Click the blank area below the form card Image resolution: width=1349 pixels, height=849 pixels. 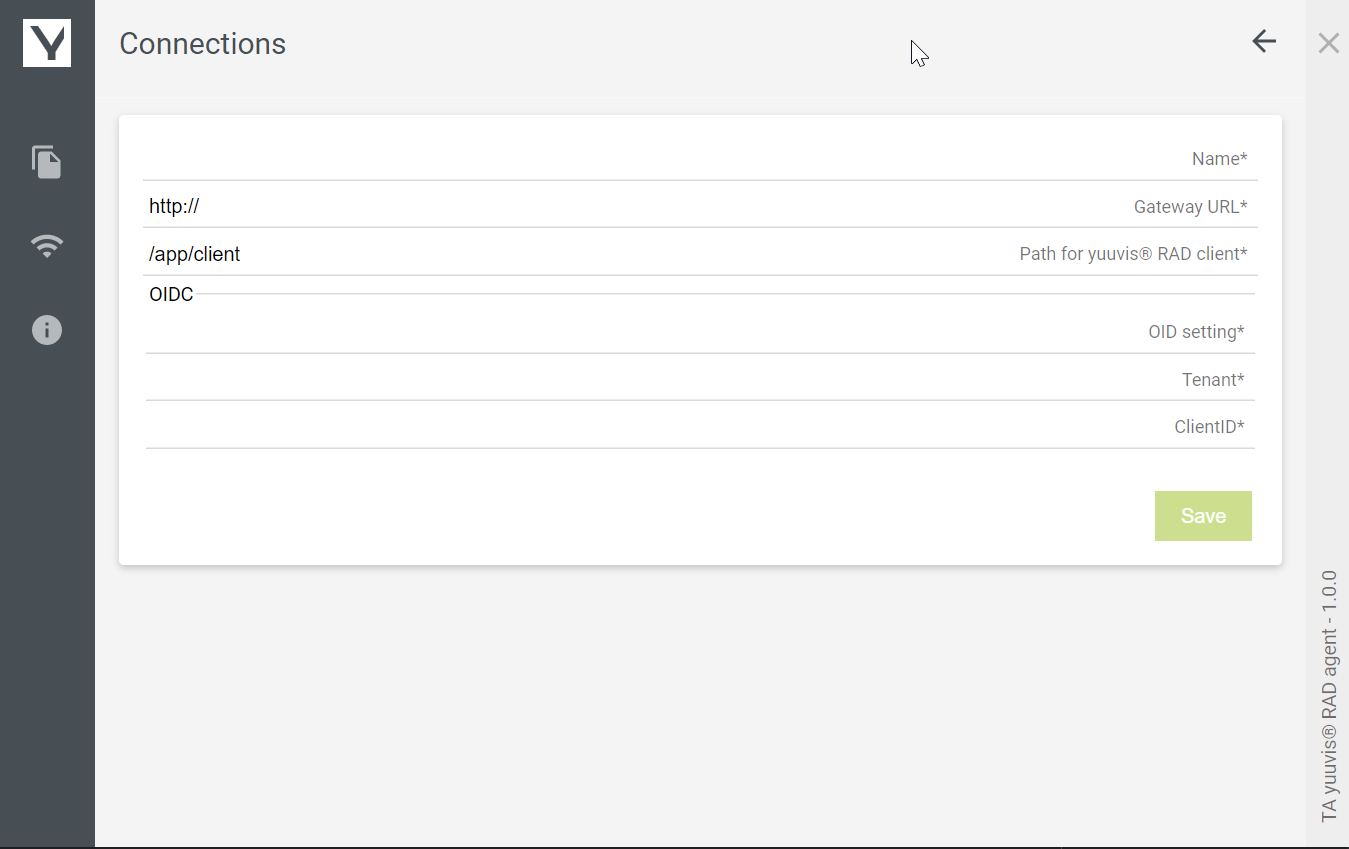[700, 700]
